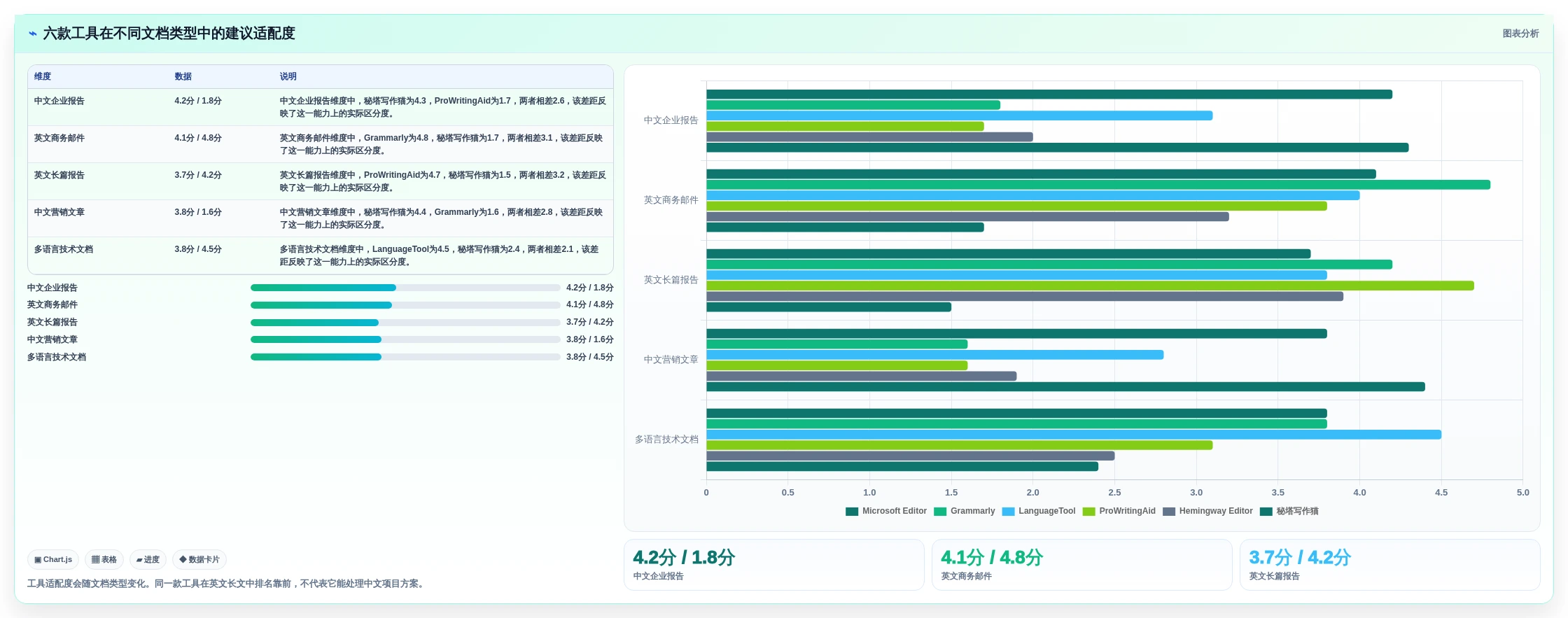
Task: Click the table description starting 中文企业报告维度中
Action: (443, 107)
